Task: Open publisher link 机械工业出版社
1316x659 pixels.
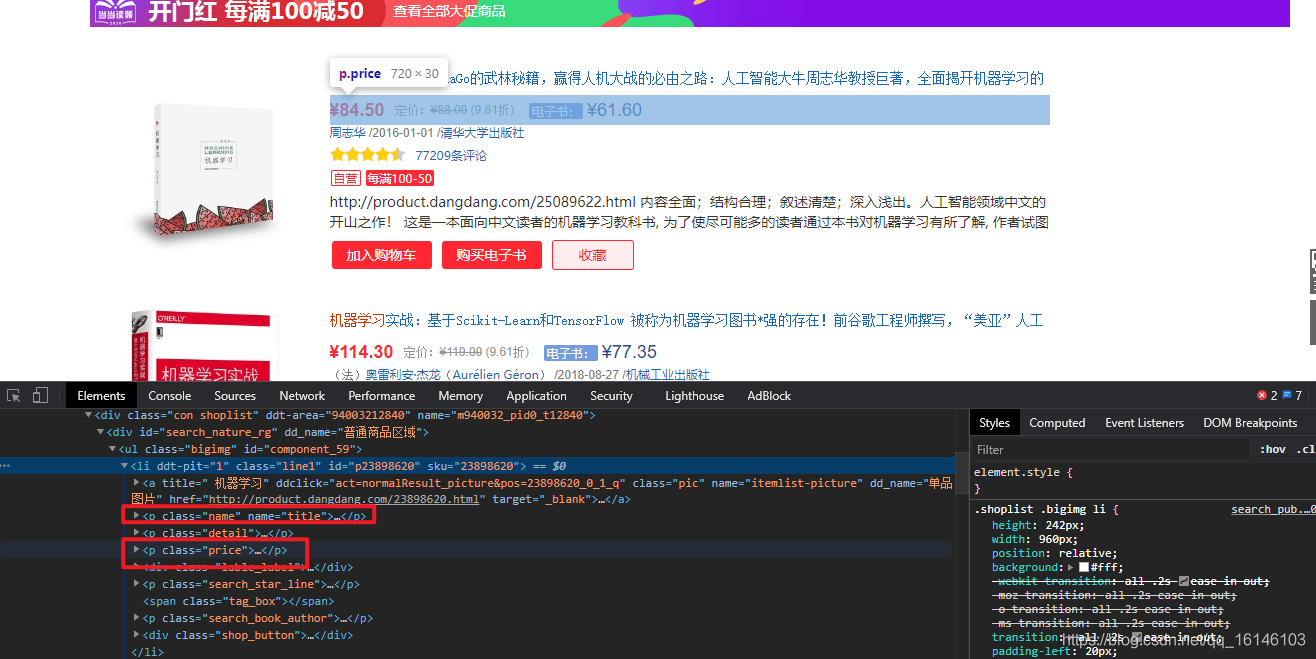Action: 667,375
